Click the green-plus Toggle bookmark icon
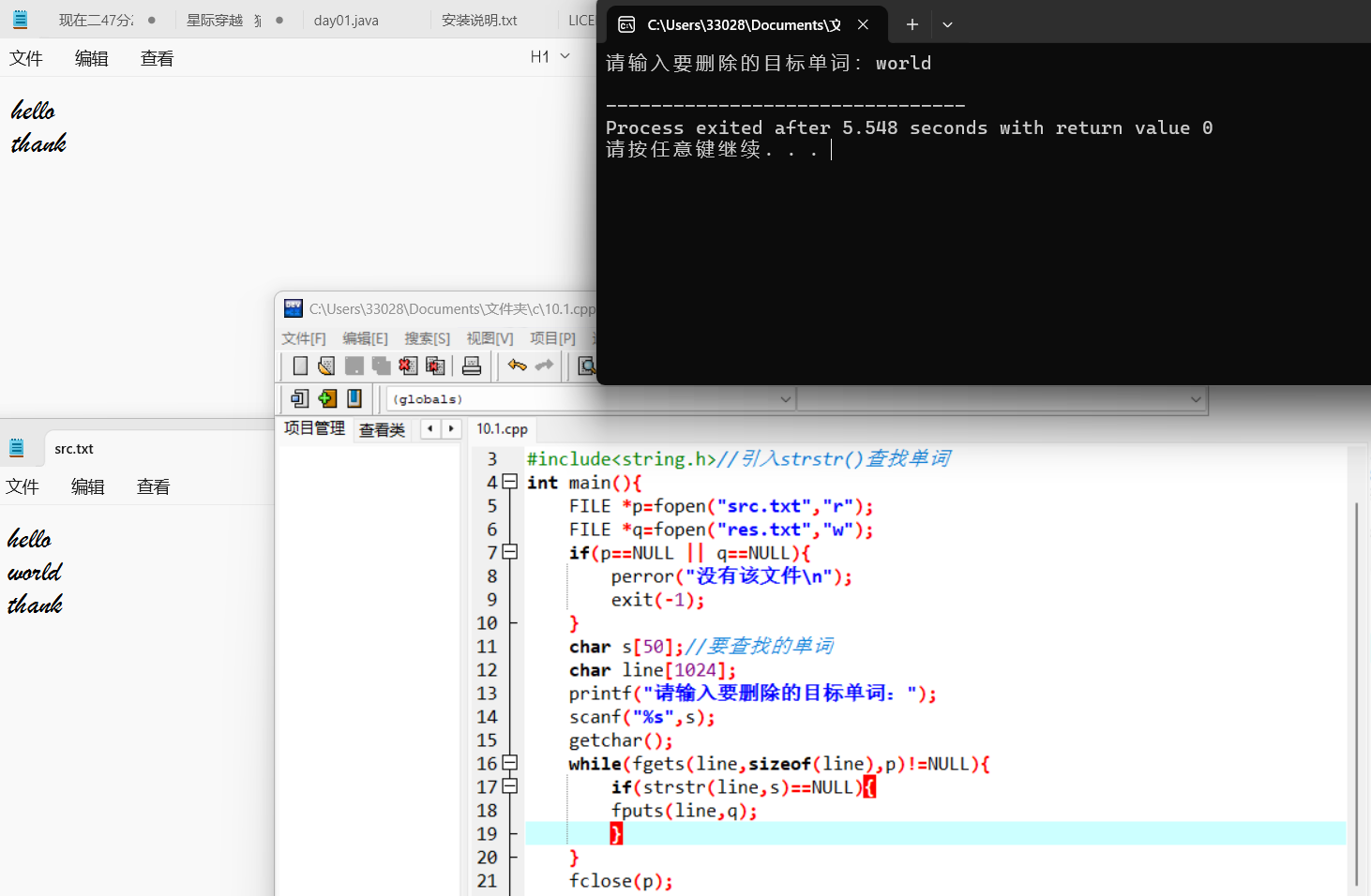This screenshot has width=1371, height=896. 326,398
